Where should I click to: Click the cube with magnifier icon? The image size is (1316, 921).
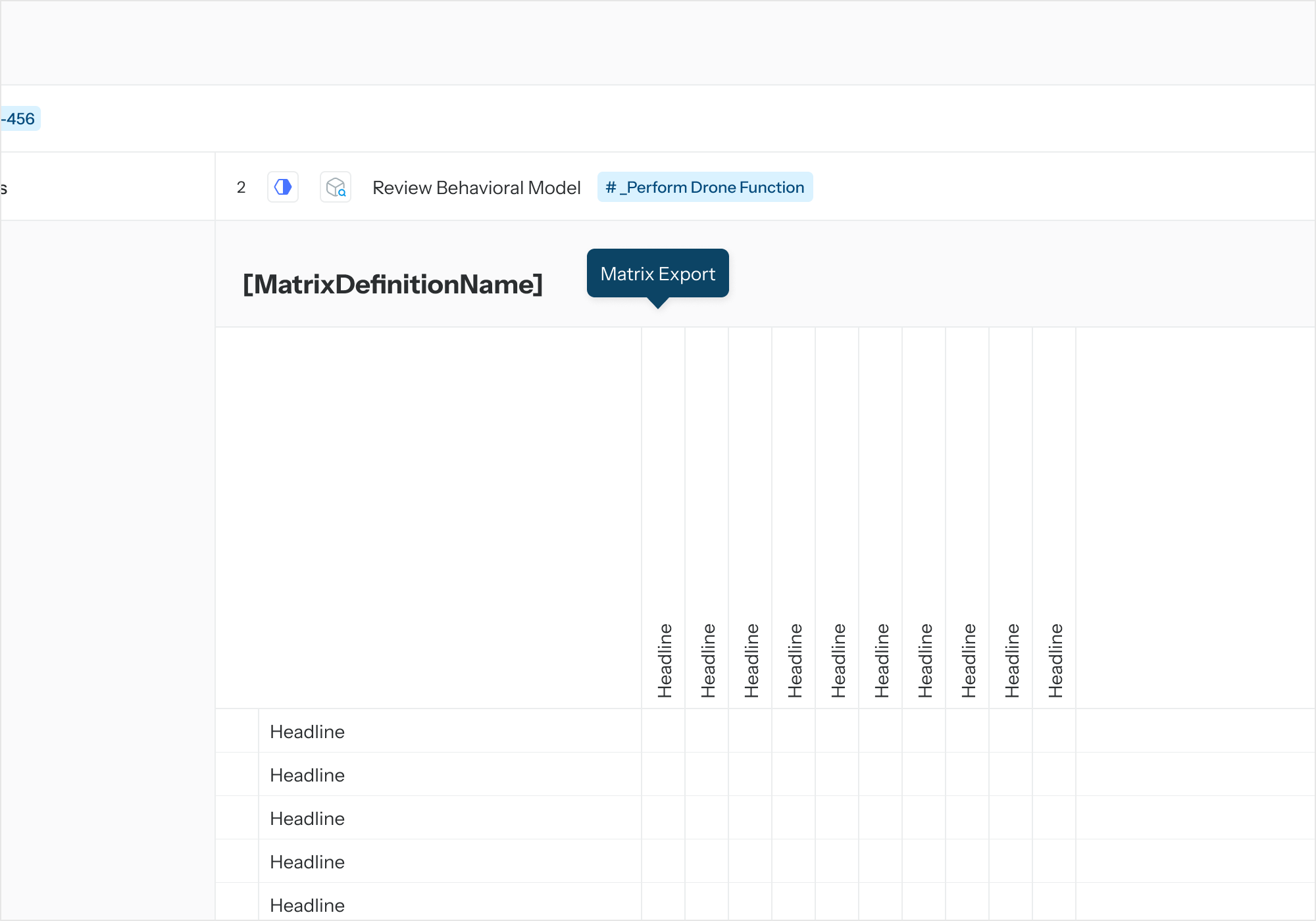pyautogui.click(x=336, y=187)
